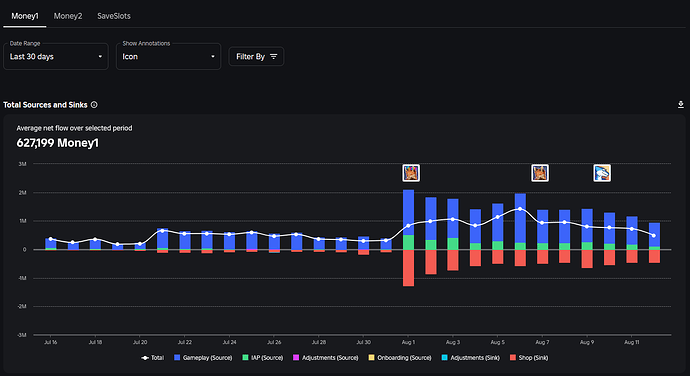
Task: Open the annotation icon above the Aug 1 bar
Action: click(x=411, y=173)
